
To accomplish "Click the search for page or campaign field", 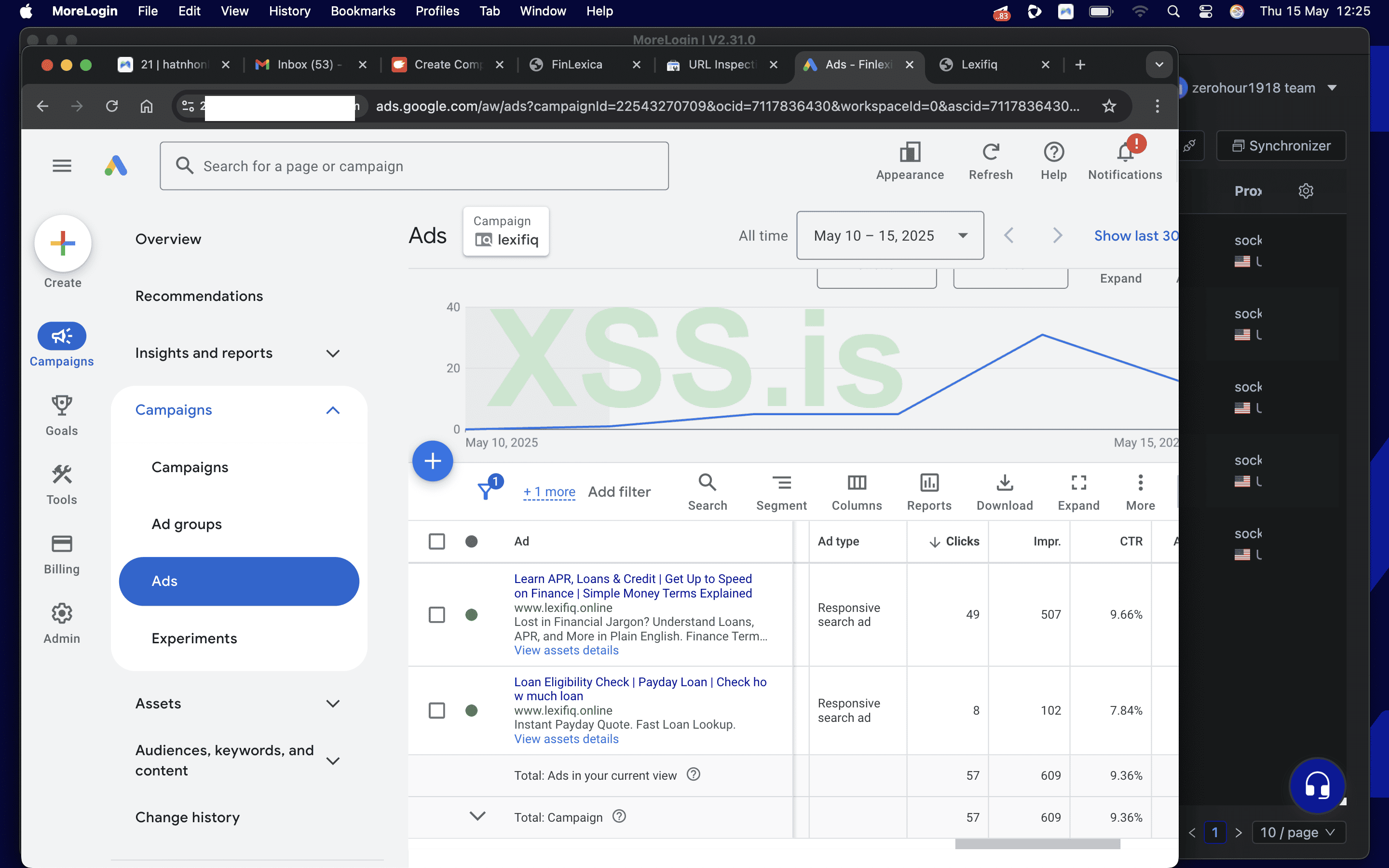I will tap(414, 166).
